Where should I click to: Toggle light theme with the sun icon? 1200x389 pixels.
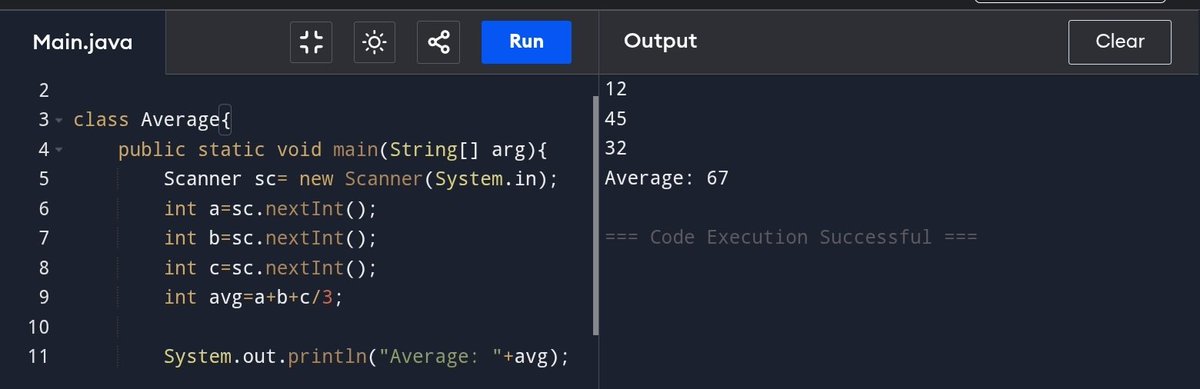tap(375, 42)
